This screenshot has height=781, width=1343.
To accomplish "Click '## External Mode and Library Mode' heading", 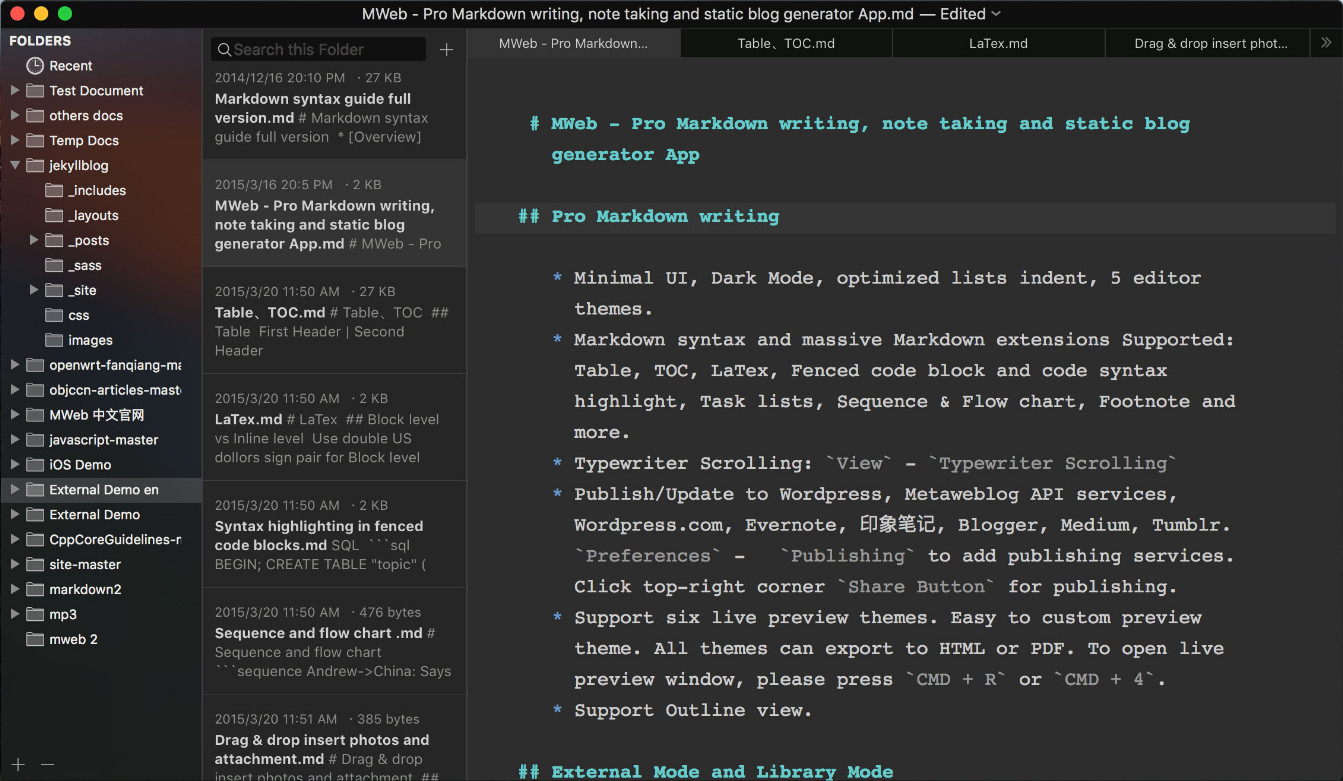I will 705,771.
